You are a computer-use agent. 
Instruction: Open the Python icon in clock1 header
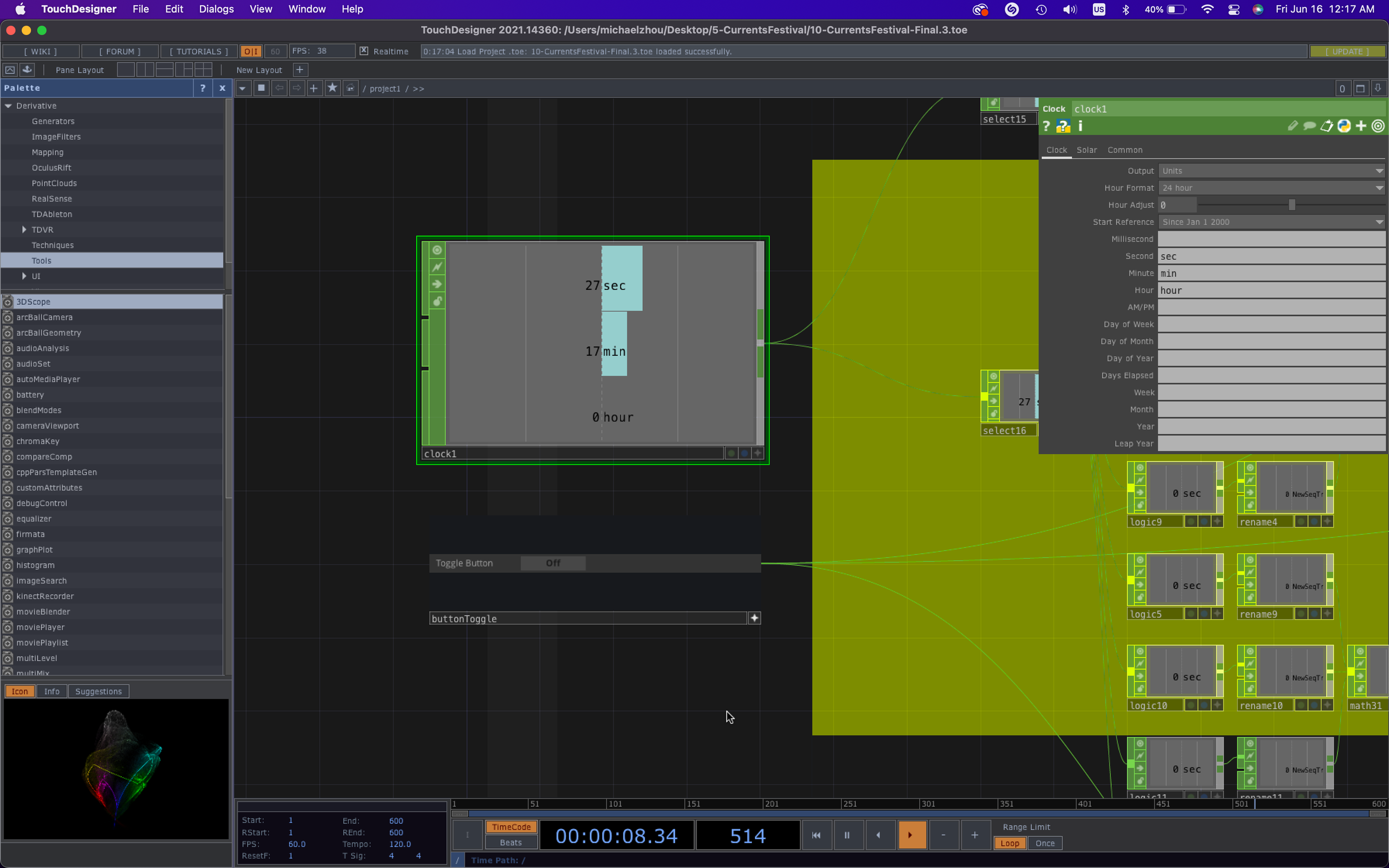[x=1343, y=126]
